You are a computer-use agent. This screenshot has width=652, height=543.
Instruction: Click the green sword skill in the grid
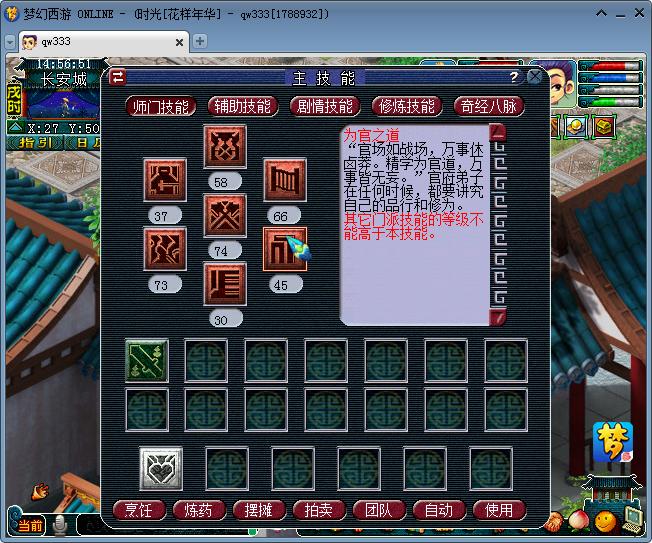coord(147,360)
